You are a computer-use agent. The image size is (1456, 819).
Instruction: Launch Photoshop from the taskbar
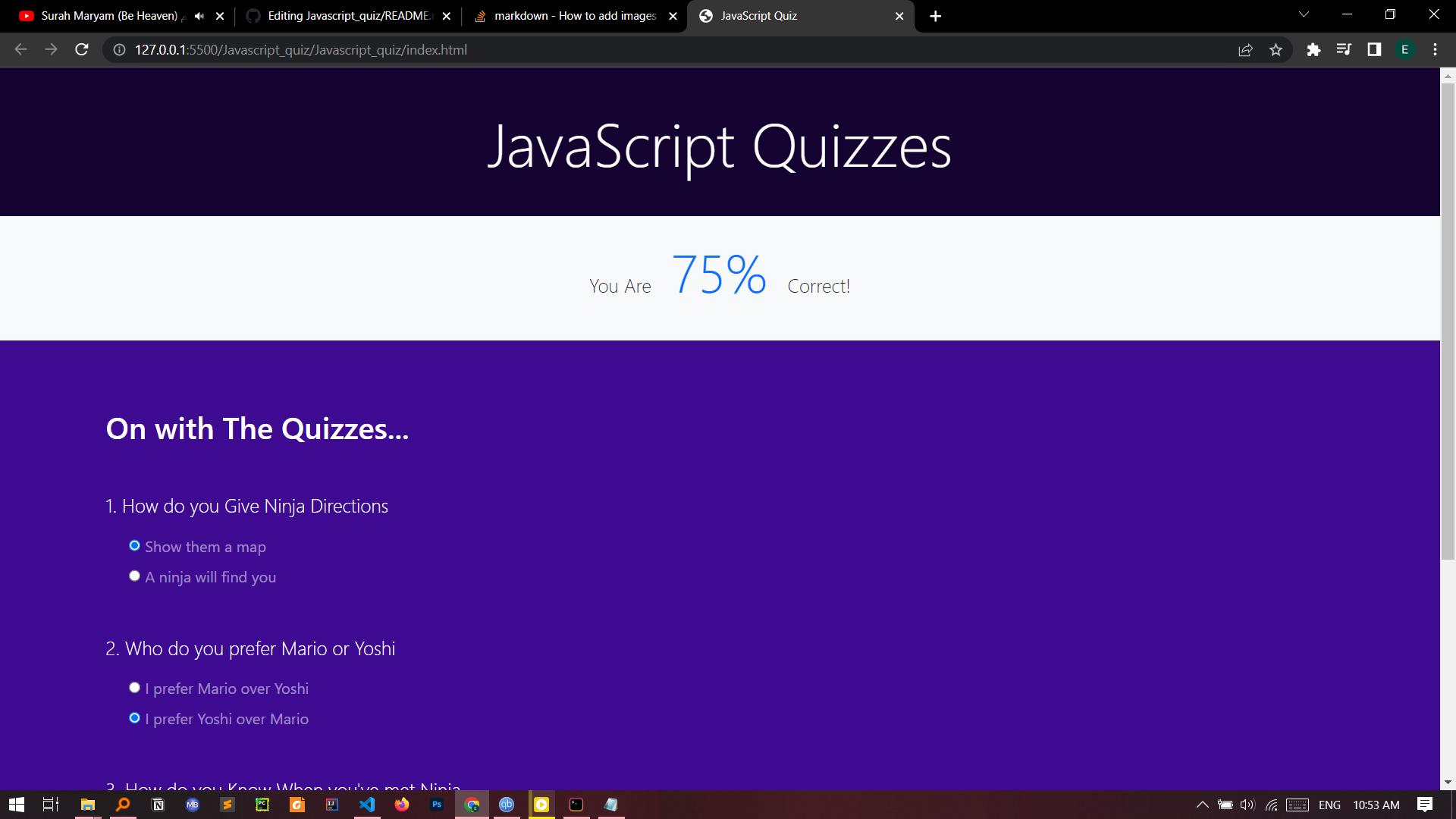[437, 805]
